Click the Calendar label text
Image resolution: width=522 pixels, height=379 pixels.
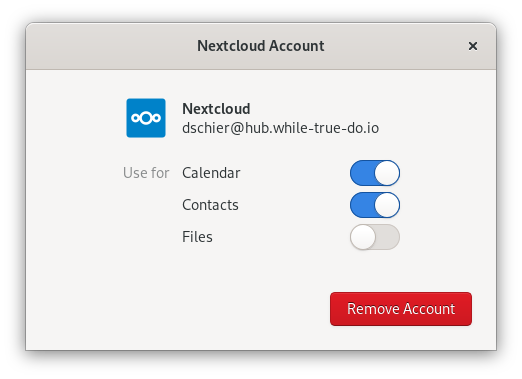tap(211, 173)
